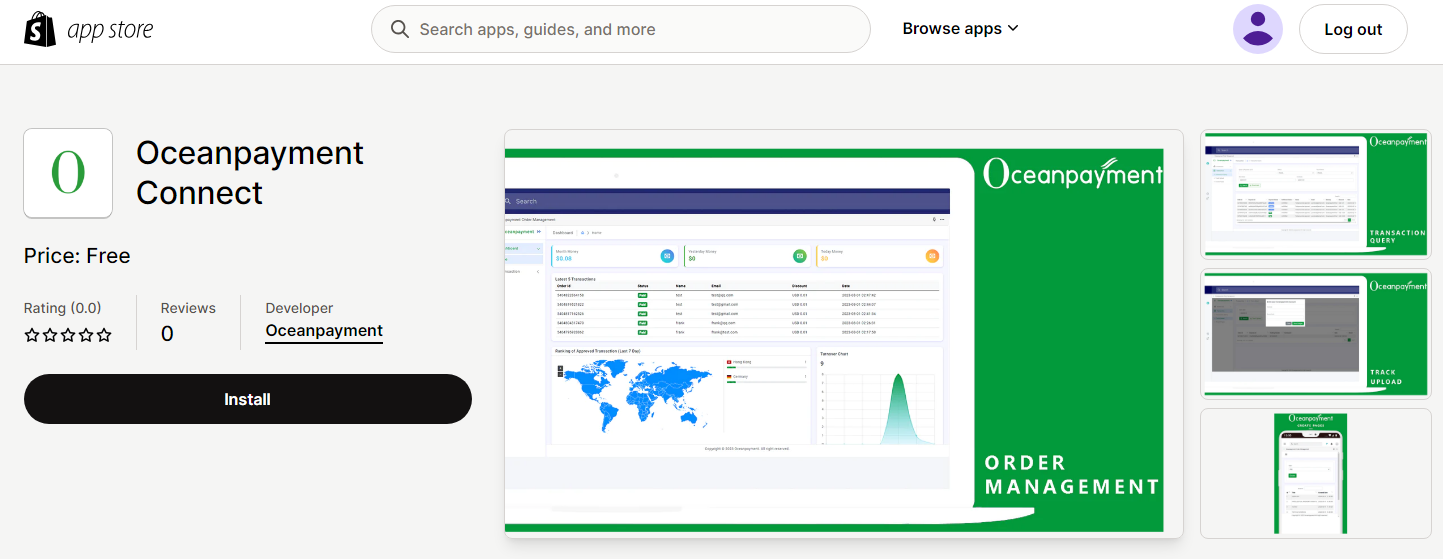Viewport: 1443px width, 559px height.
Task: Install the Oceanpayment Connect app
Action: 247,399
